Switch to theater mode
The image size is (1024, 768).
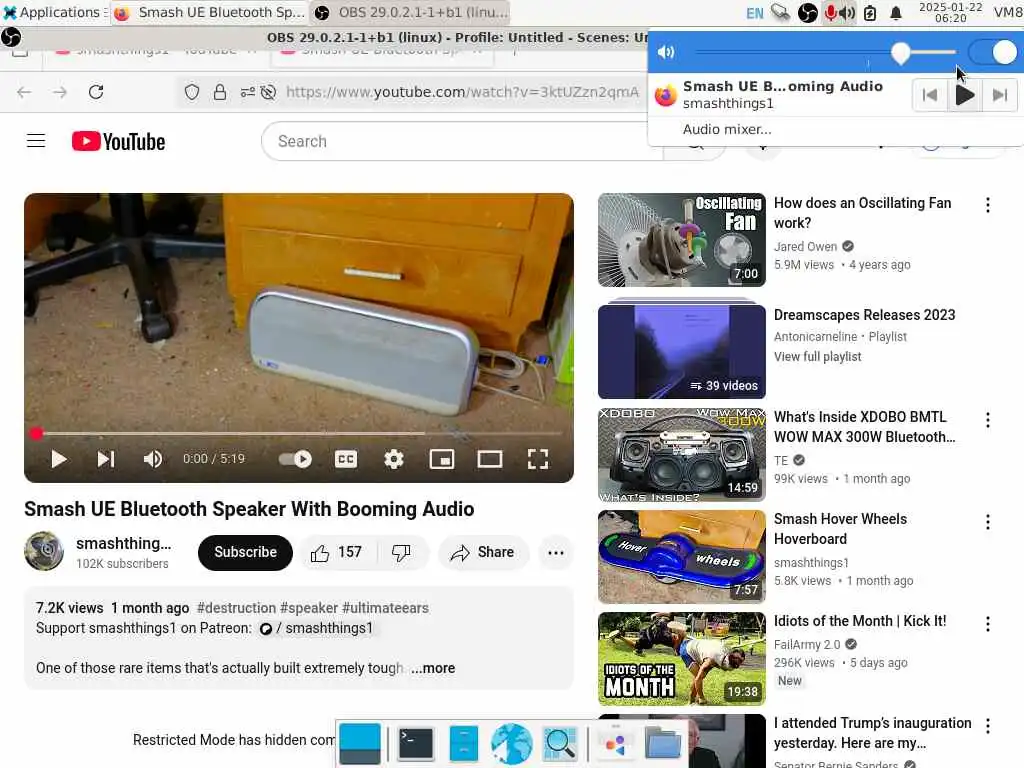pyautogui.click(x=490, y=459)
